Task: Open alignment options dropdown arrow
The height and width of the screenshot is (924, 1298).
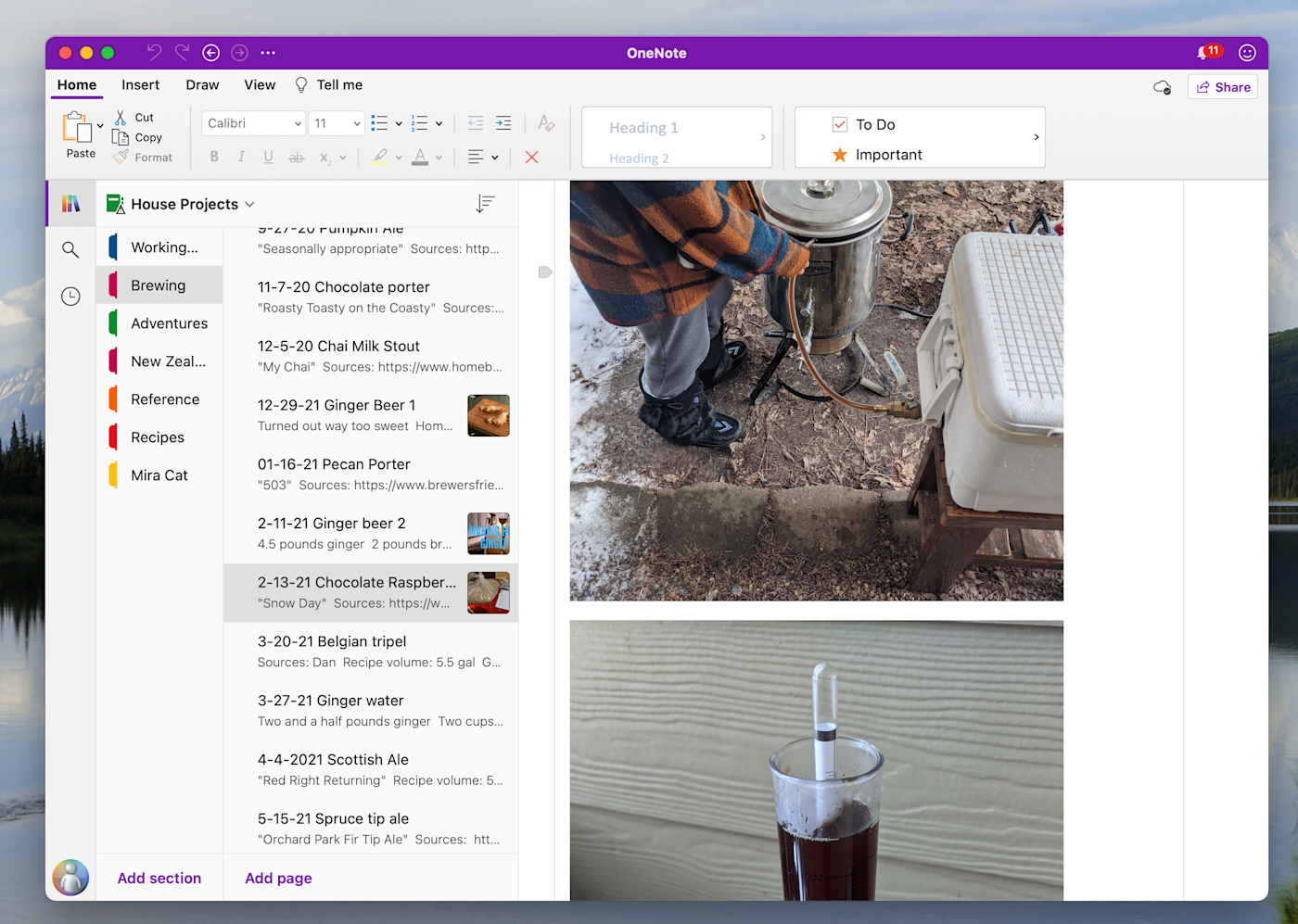Action: [495, 158]
